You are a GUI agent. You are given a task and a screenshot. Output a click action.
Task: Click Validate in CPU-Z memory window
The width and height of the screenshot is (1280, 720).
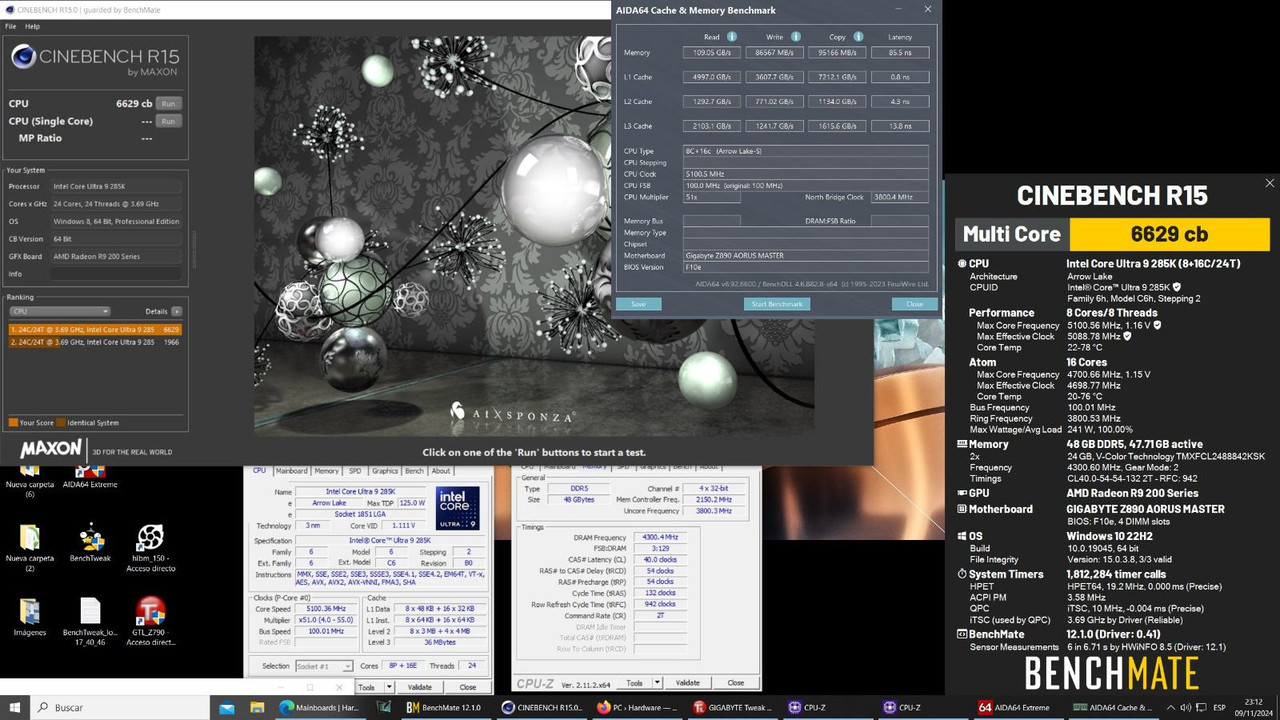point(688,683)
